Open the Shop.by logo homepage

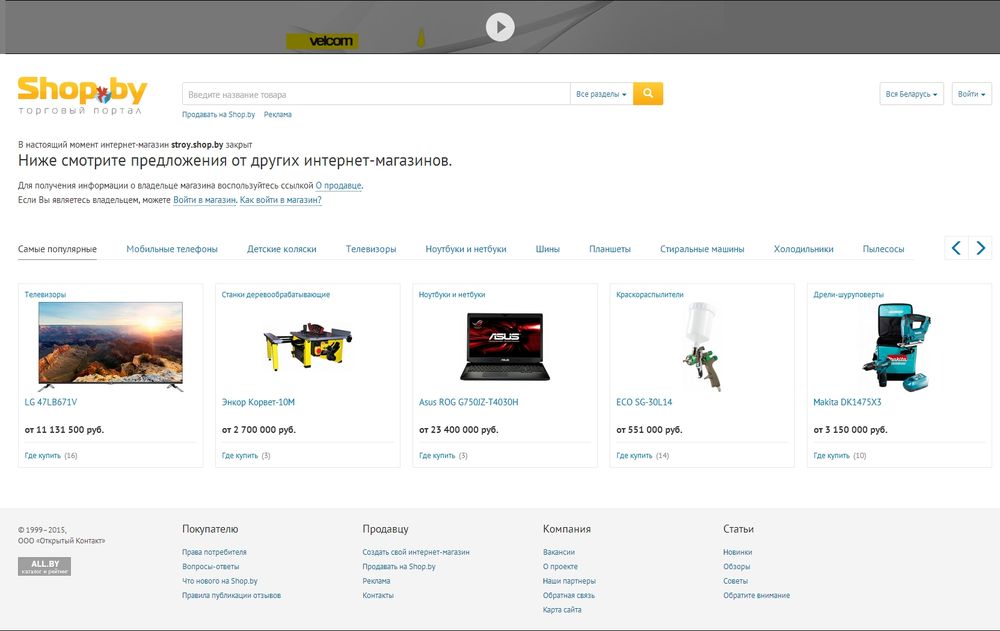[x=82, y=96]
